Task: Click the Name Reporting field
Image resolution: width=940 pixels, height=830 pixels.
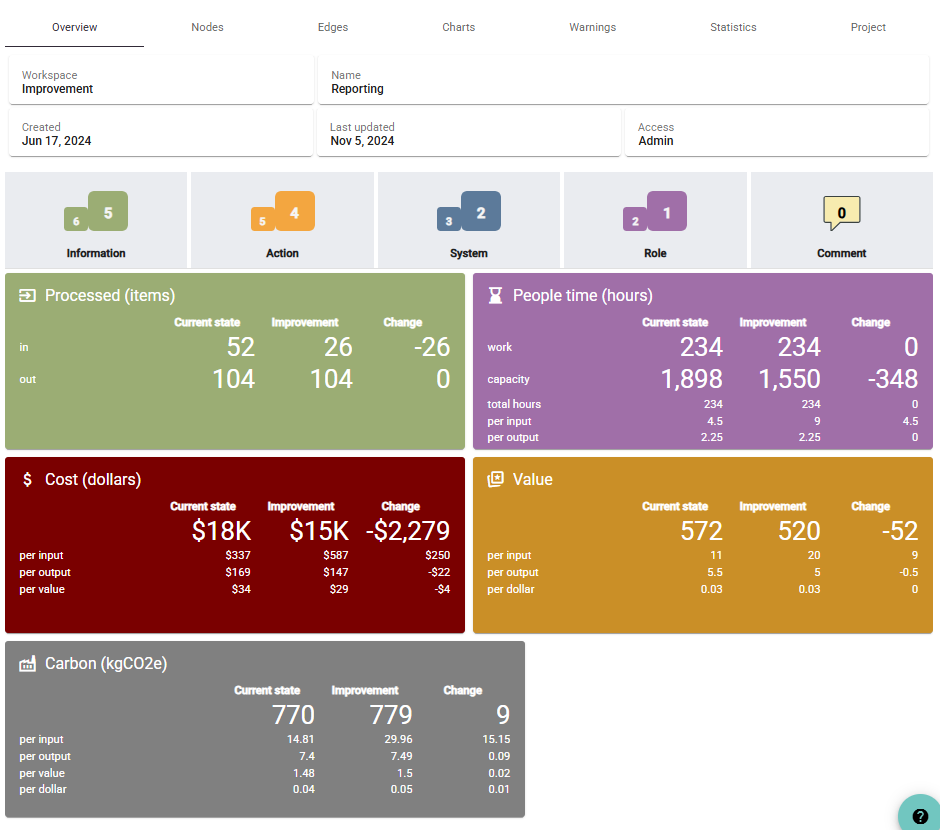Action: click(x=623, y=80)
